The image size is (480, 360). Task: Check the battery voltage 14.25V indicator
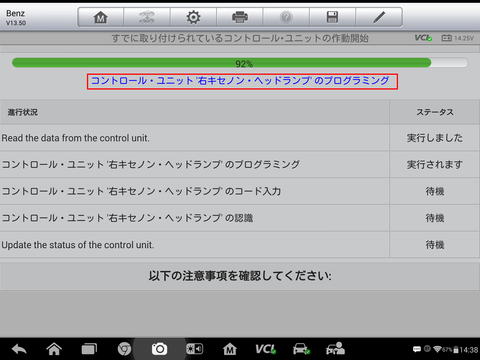(458, 38)
